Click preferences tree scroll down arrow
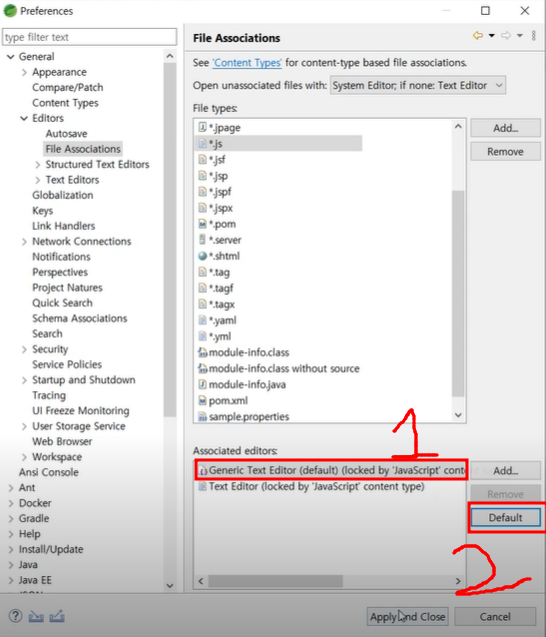The height and width of the screenshot is (637, 546). coord(170,585)
